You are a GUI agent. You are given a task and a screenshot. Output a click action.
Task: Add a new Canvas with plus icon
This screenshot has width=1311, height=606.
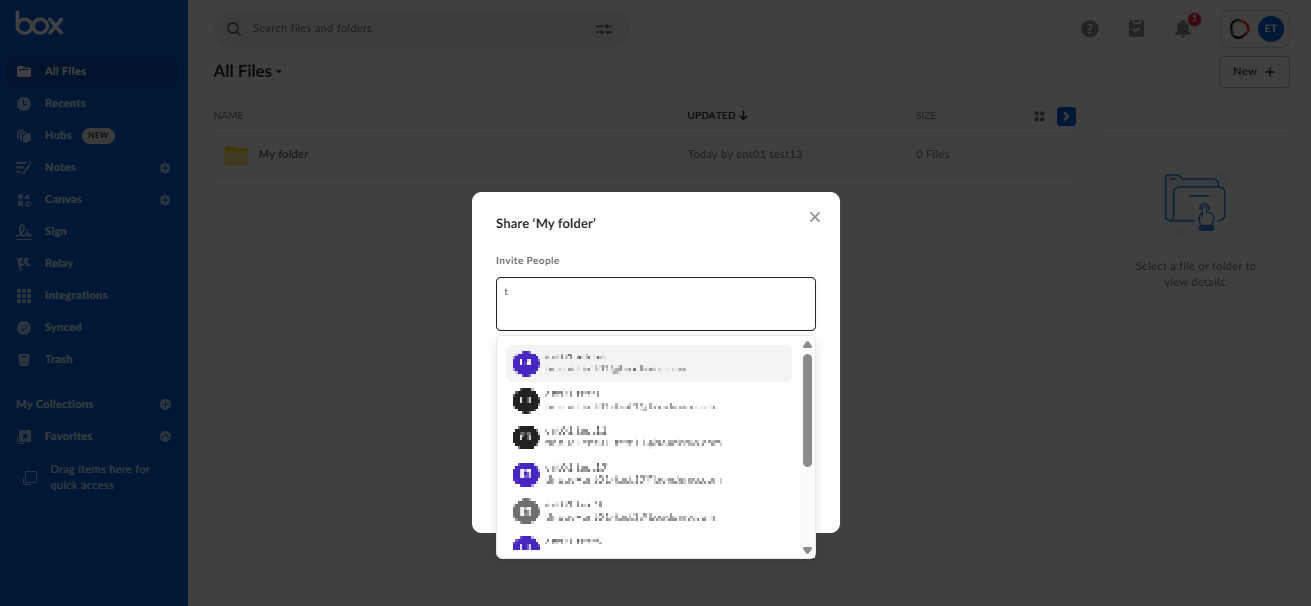(x=165, y=200)
